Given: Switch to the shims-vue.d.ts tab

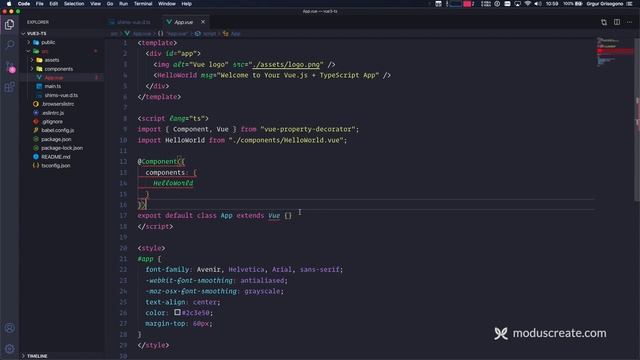Looking at the screenshot, I should click(x=132, y=22).
